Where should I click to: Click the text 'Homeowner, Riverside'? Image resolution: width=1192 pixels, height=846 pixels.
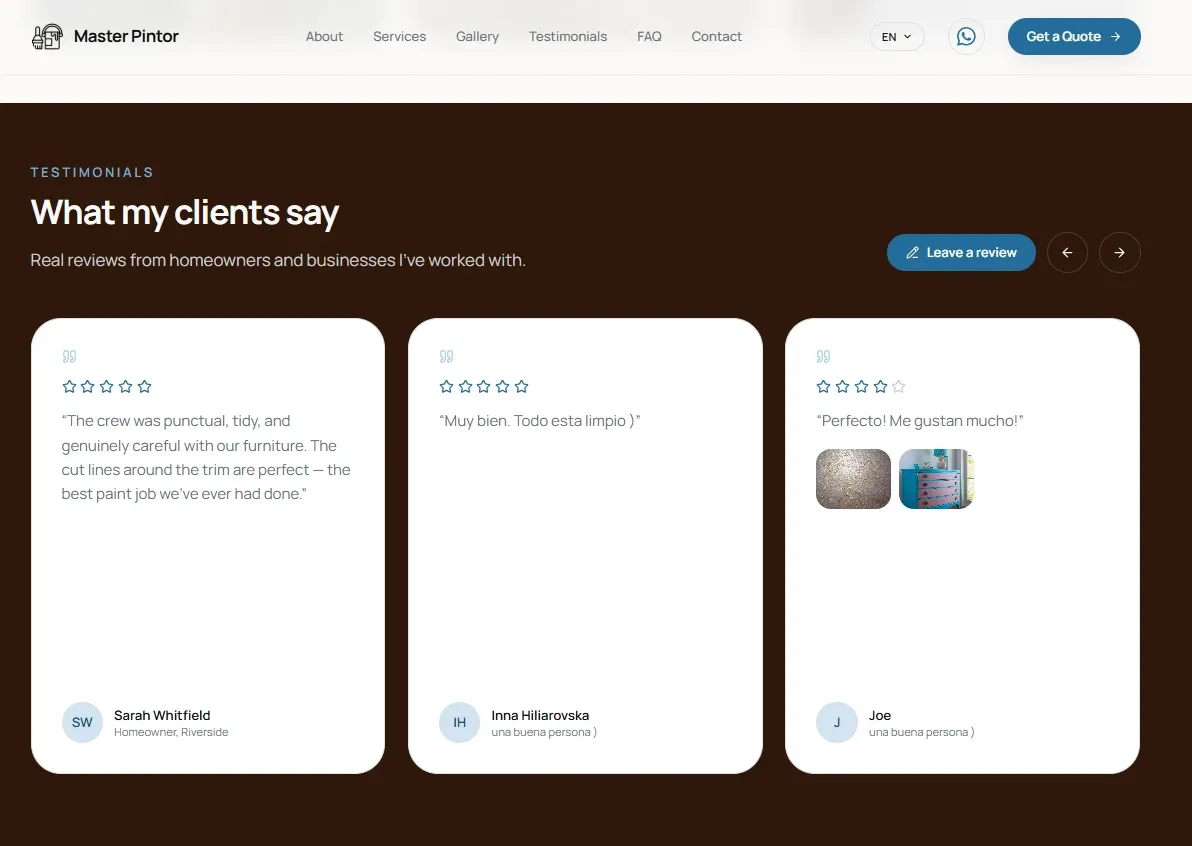tap(171, 732)
